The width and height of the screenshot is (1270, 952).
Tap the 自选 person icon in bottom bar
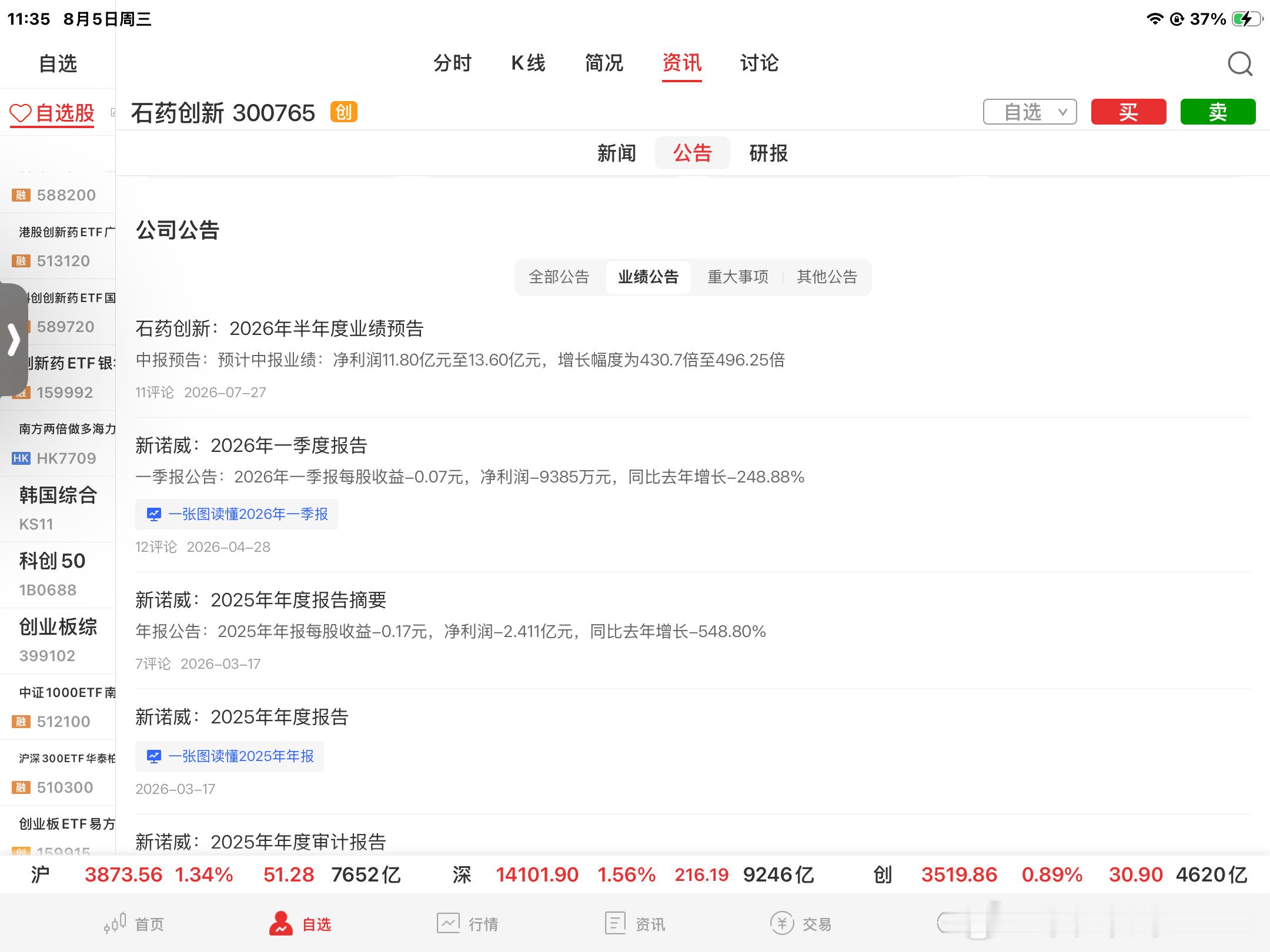point(281,923)
